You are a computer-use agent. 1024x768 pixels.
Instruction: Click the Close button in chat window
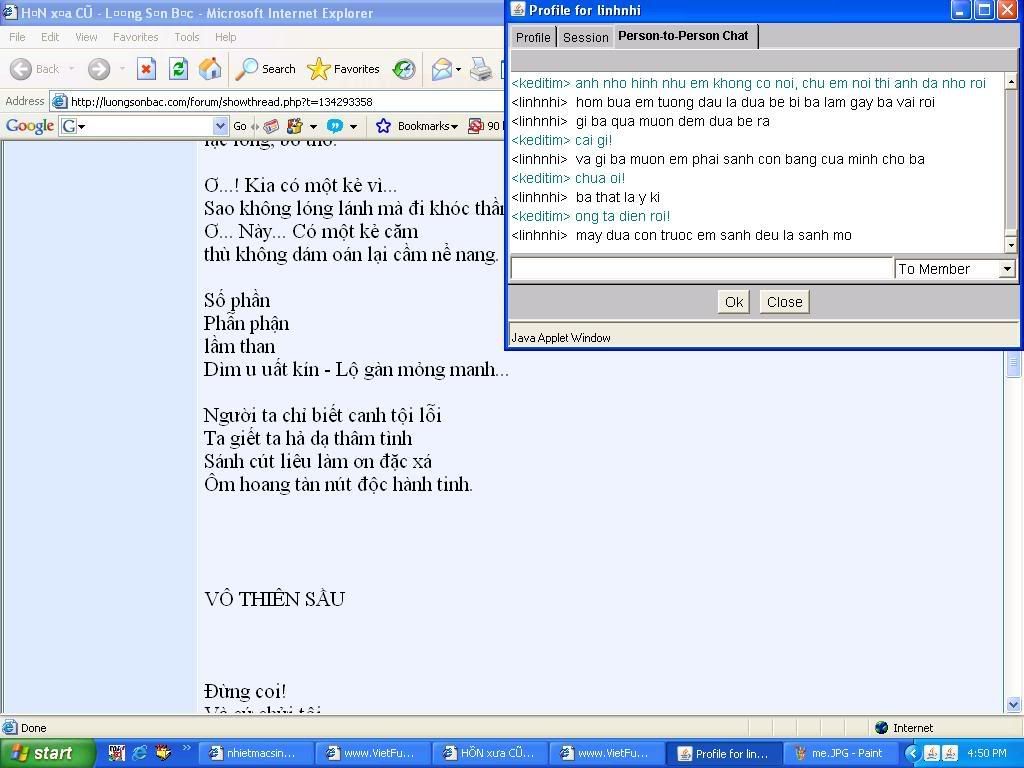(784, 302)
